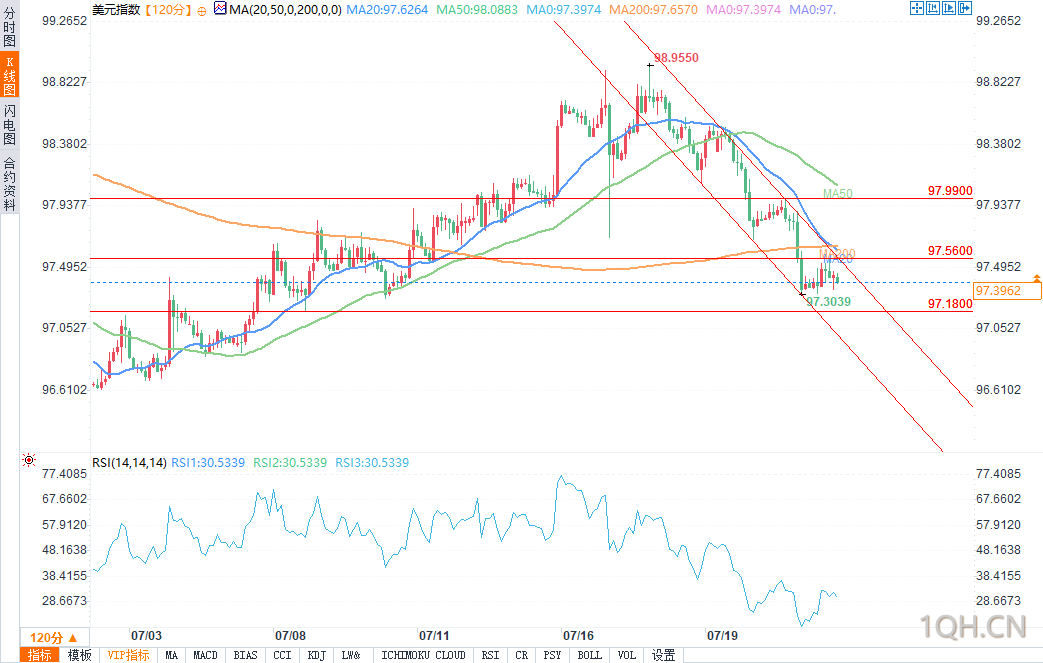
Task: Click the orange price alert marker at 97.3962
Action: pyautogui.click(x=1036, y=277)
